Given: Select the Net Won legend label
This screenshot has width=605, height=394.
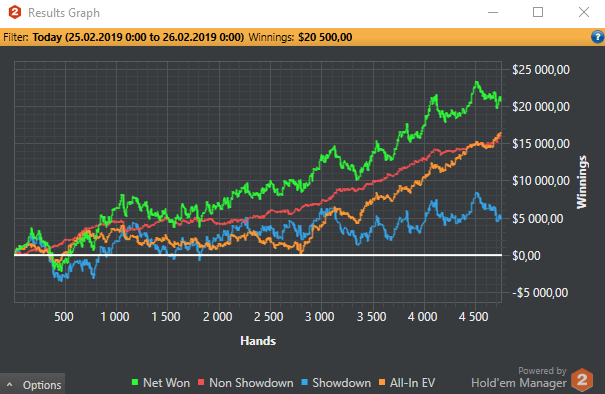Looking at the screenshot, I should tap(166, 383).
